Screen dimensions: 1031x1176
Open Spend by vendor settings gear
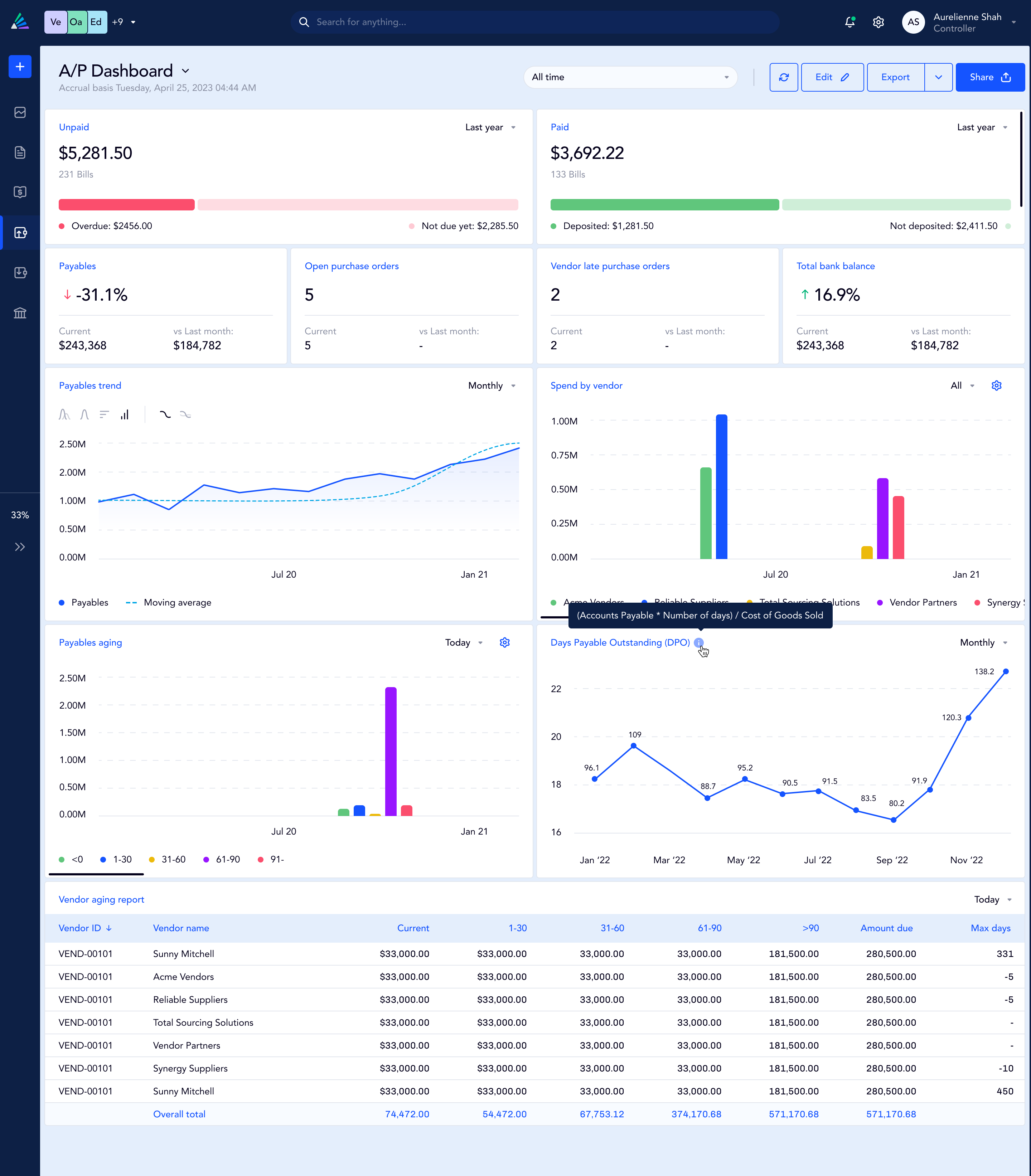997,385
